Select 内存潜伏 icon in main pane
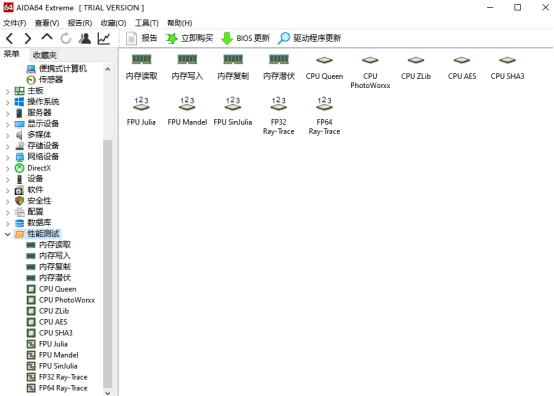Image resolution: width=554 pixels, height=396 pixels. coord(279,67)
